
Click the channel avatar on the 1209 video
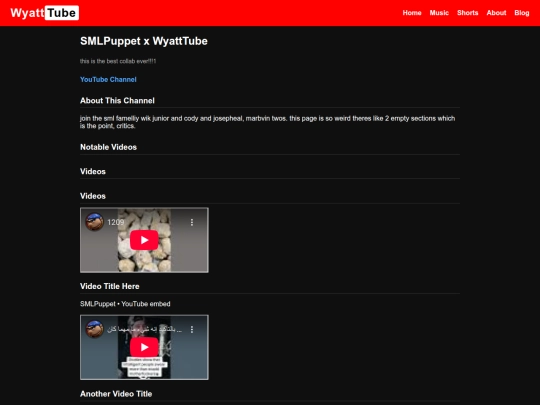point(94,222)
